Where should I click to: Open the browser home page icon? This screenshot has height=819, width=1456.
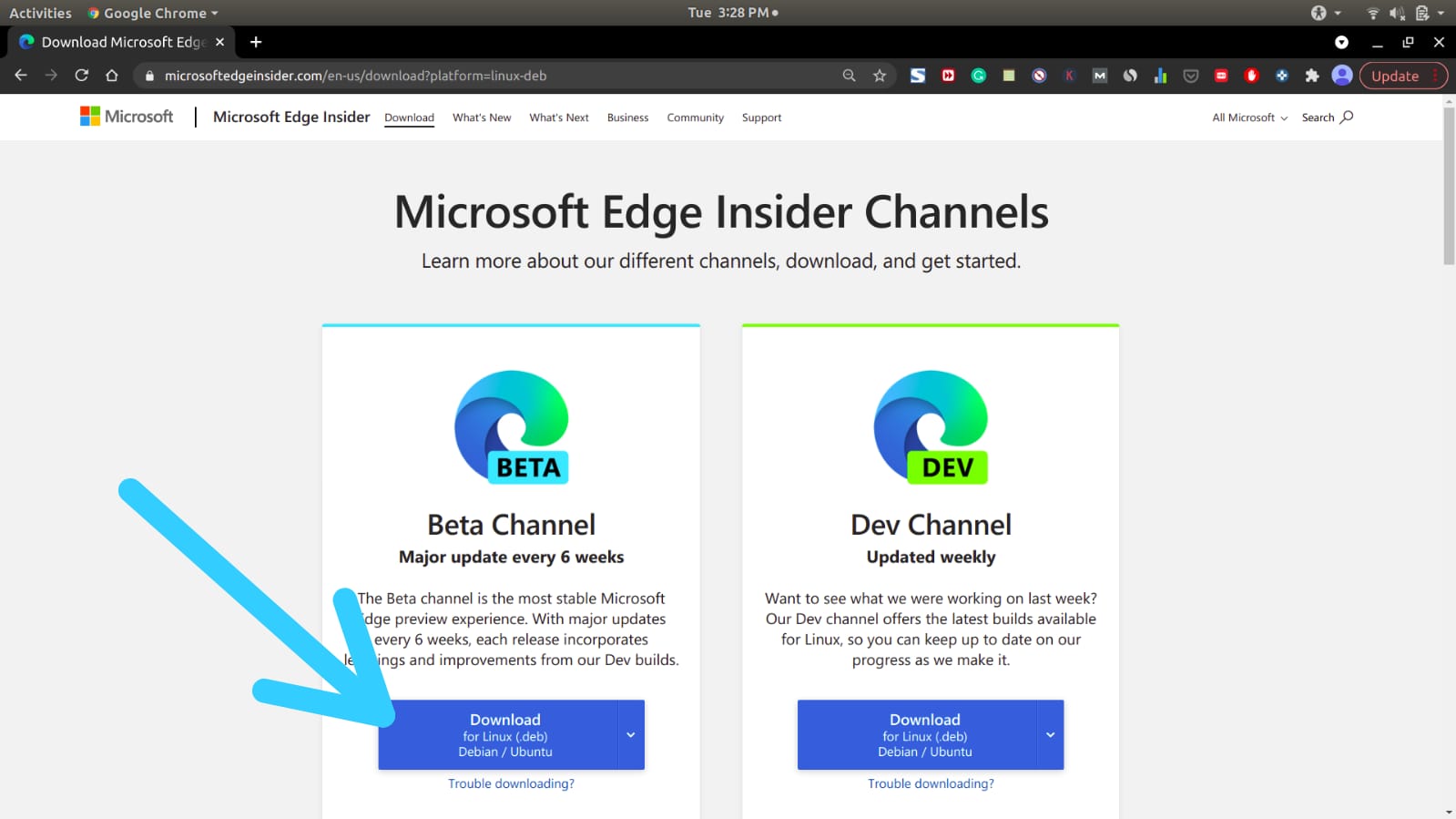point(112,76)
